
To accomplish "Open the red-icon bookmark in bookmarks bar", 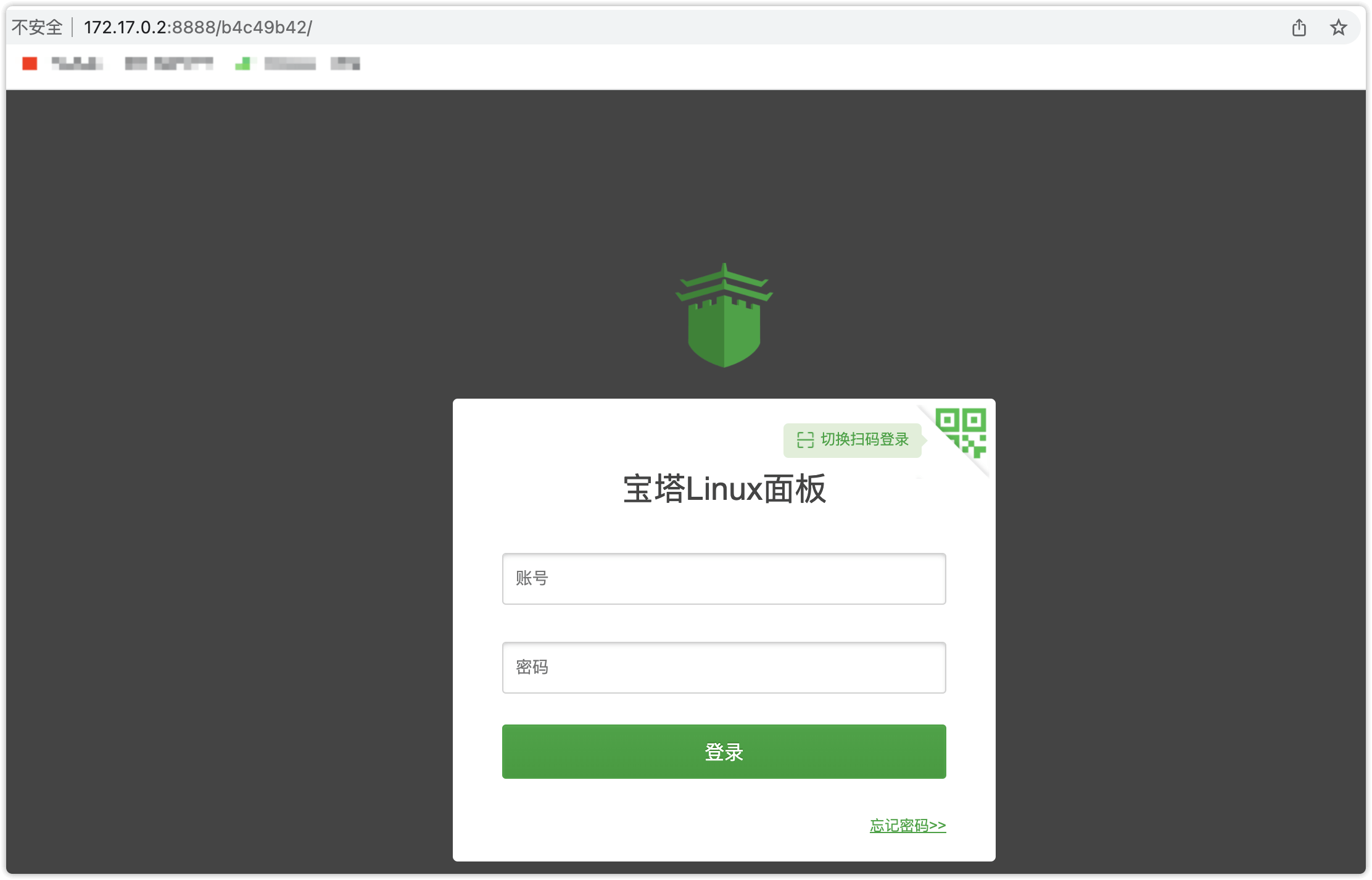I will pyautogui.click(x=30, y=64).
